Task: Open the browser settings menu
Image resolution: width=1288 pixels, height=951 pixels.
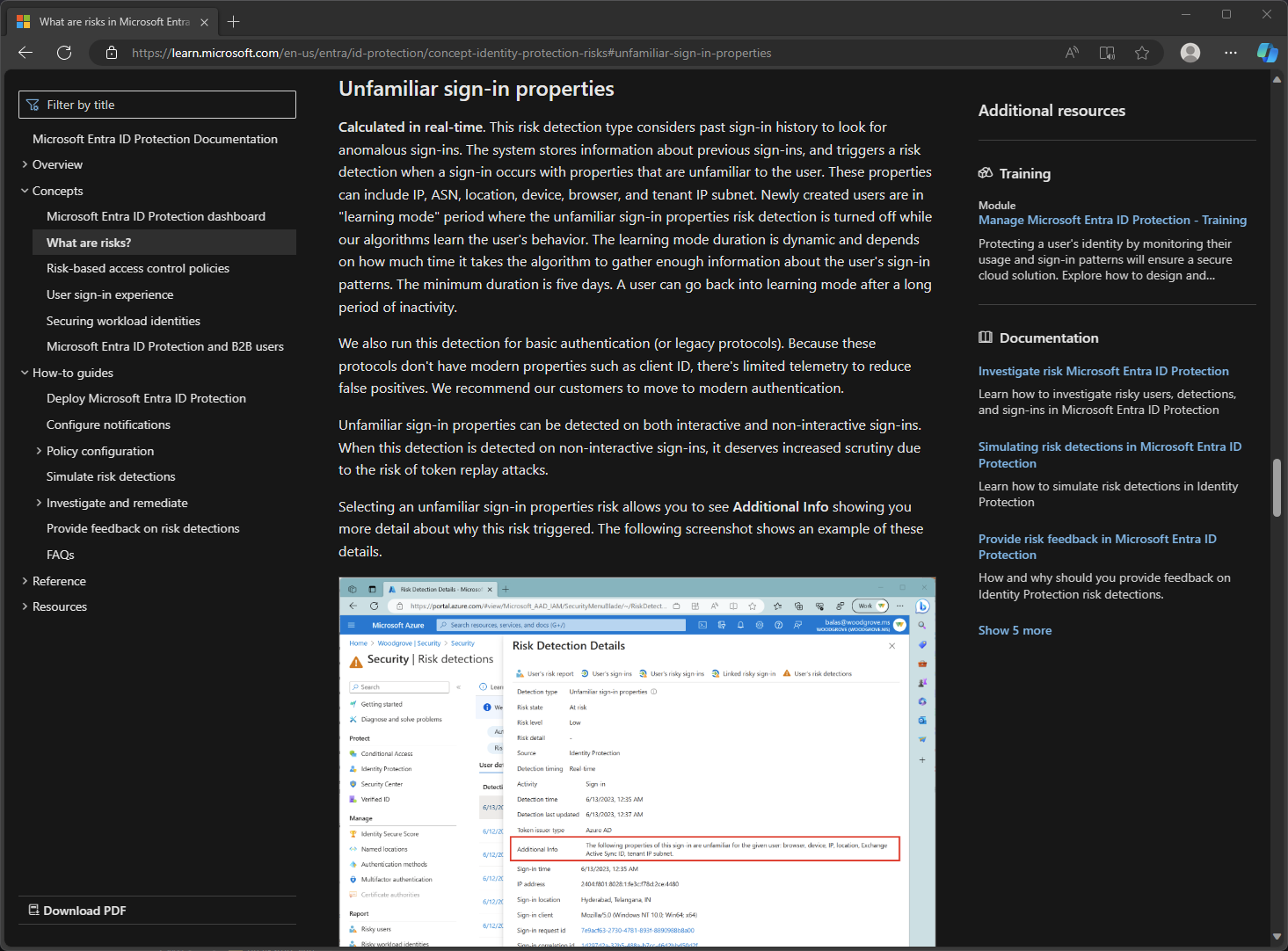Action: pos(1230,53)
